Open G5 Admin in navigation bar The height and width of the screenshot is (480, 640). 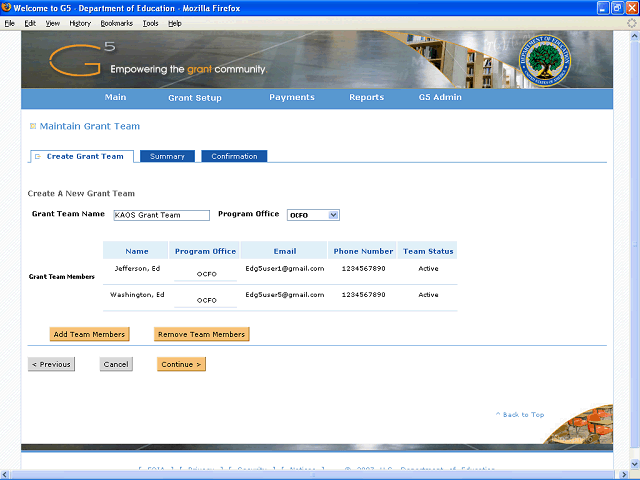click(440, 97)
